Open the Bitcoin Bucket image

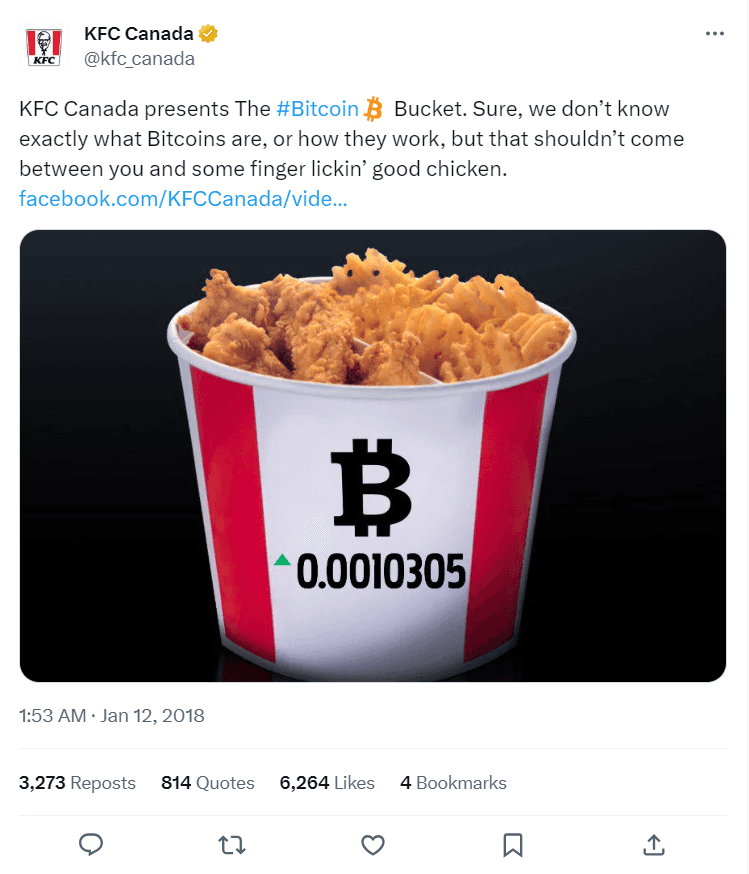coord(373,452)
